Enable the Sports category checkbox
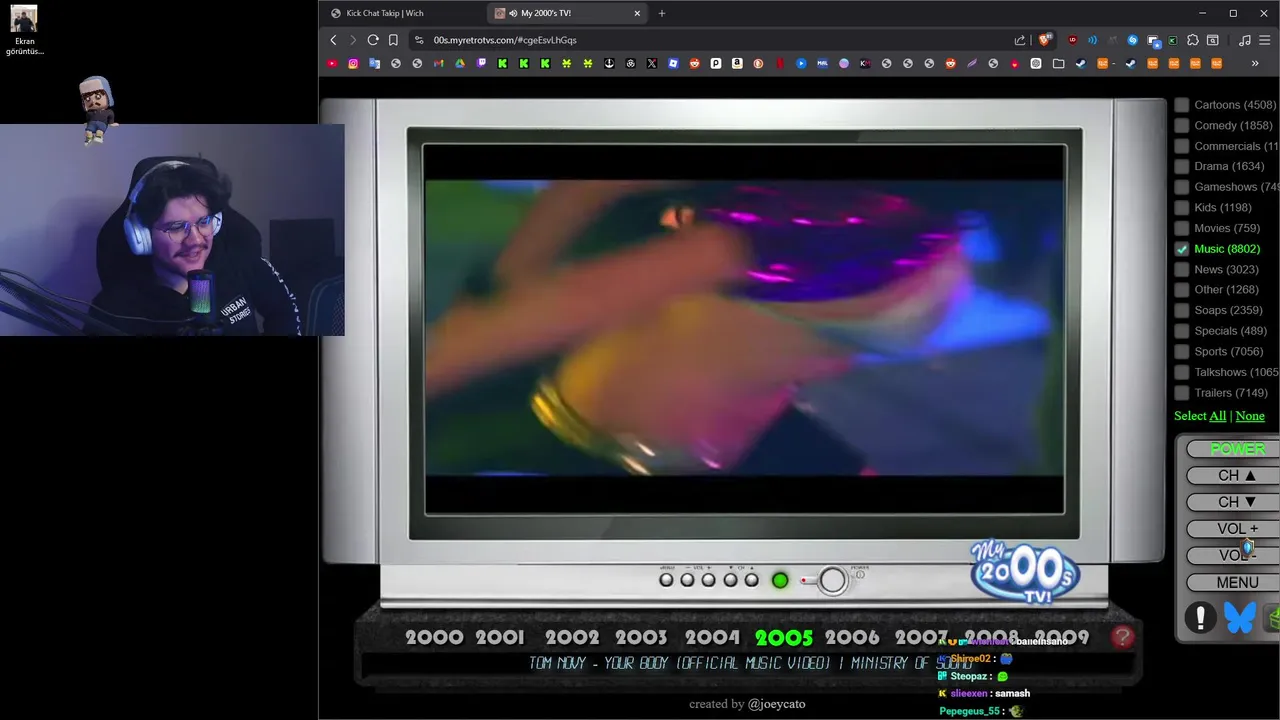The height and width of the screenshot is (720, 1280). pyautogui.click(x=1182, y=351)
